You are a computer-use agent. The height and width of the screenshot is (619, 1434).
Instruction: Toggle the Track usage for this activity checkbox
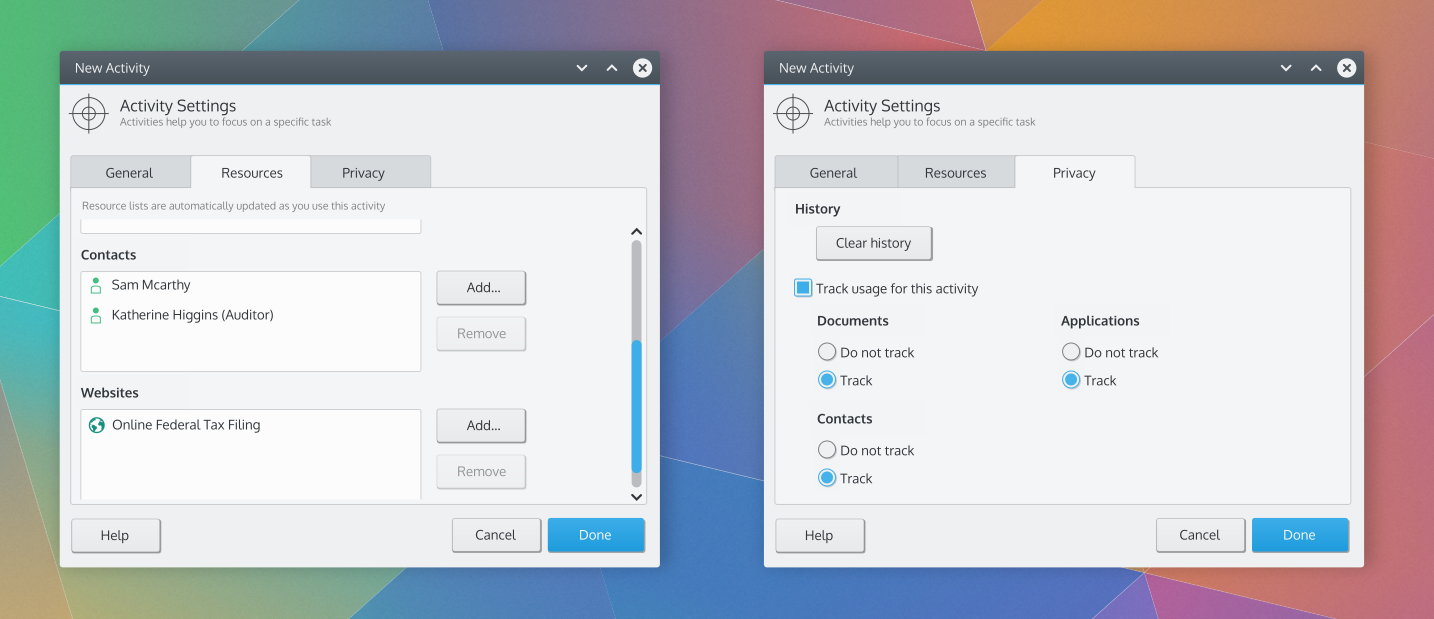coord(803,288)
